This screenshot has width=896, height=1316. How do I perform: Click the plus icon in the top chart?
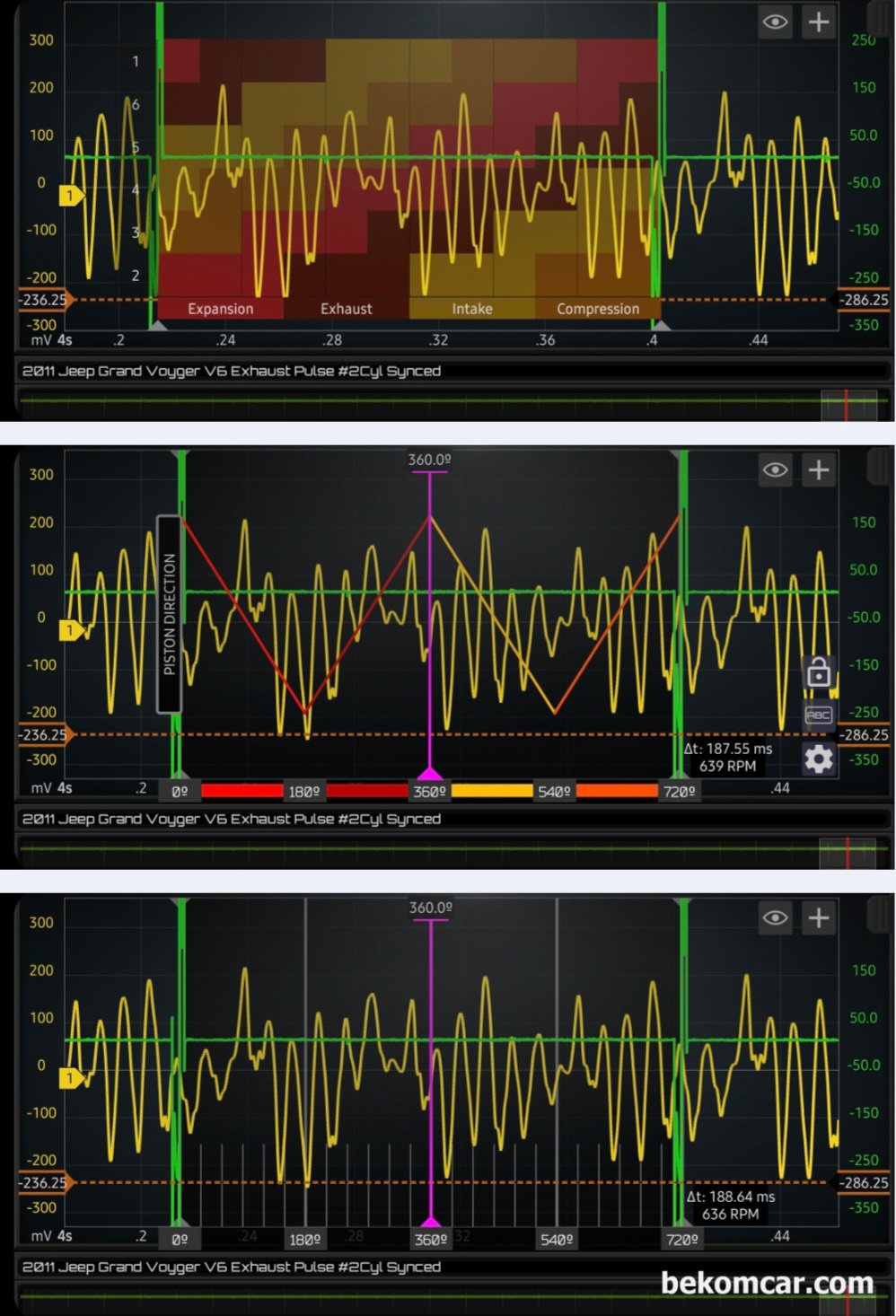(x=819, y=22)
